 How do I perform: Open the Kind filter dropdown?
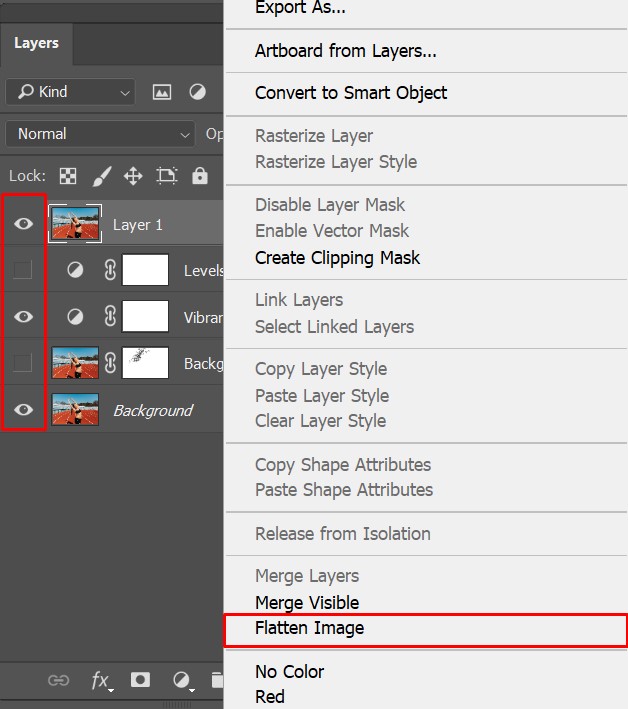tap(70, 92)
